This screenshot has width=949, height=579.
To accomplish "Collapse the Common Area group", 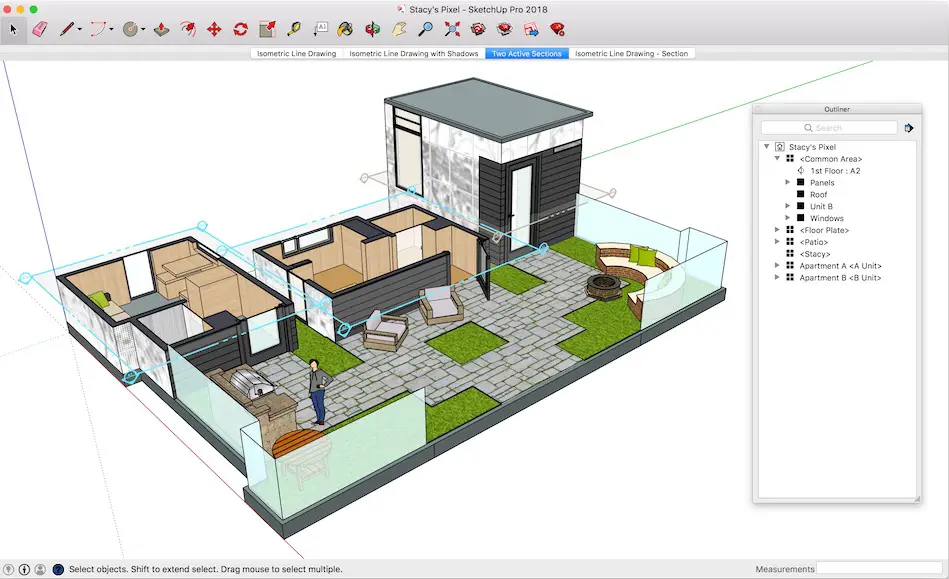I will (x=777, y=159).
